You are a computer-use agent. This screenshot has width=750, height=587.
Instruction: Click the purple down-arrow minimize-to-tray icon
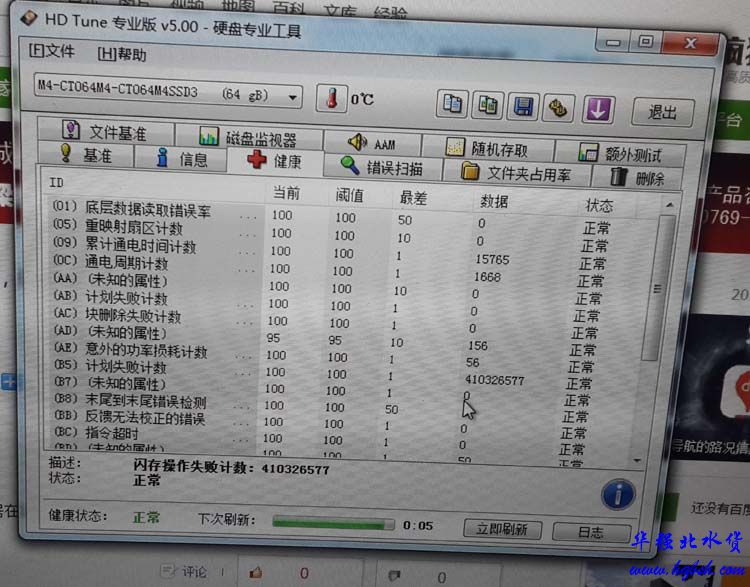click(x=598, y=110)
